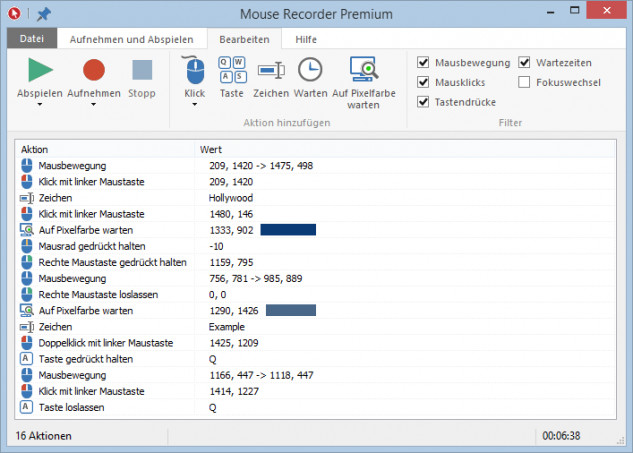Minimize the Mouse Recorder Premium window
Viewport: 633px width, 453px height.
[x=550, y=13]
